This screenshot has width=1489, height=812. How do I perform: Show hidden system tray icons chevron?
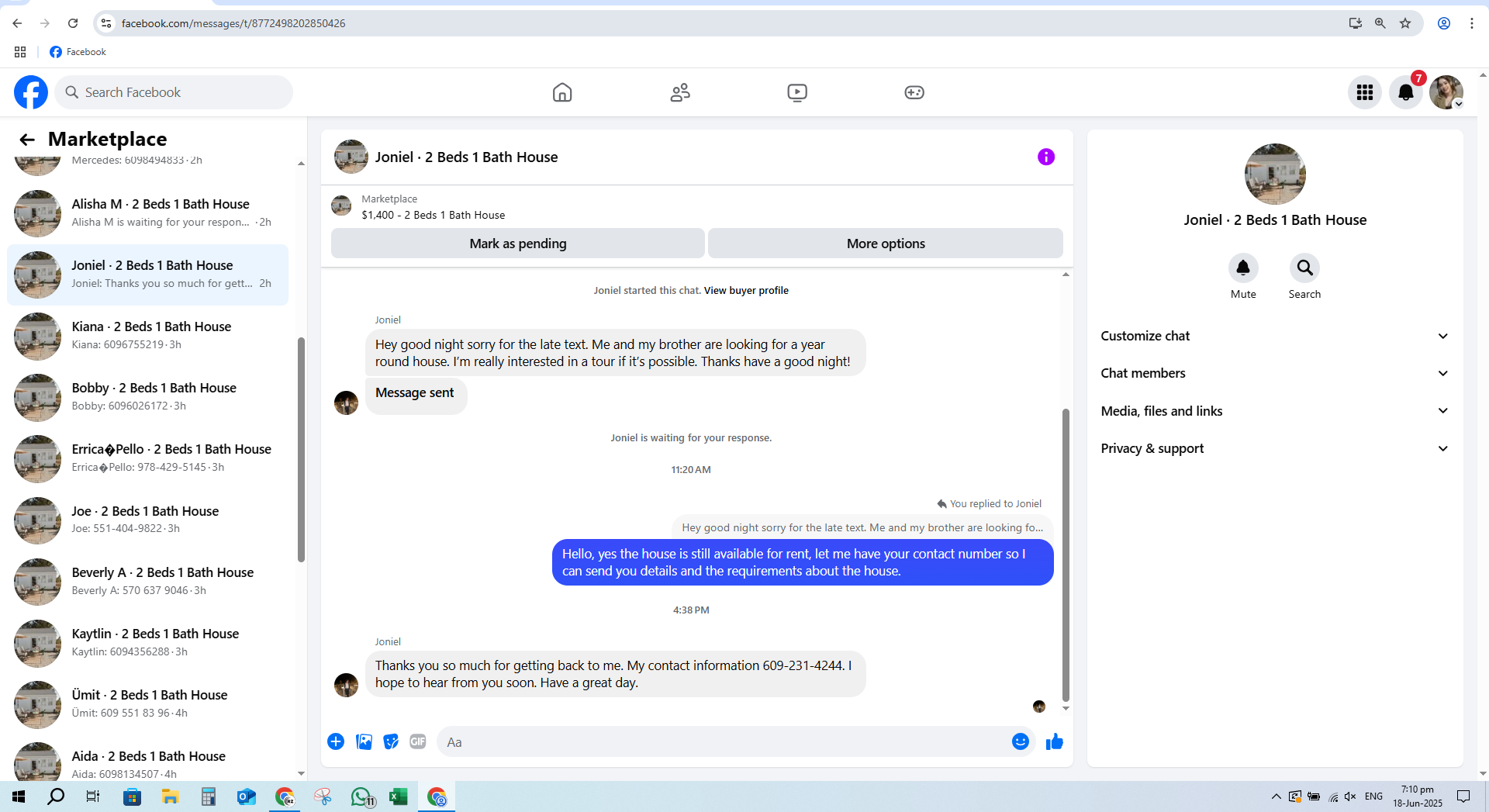1276,796
